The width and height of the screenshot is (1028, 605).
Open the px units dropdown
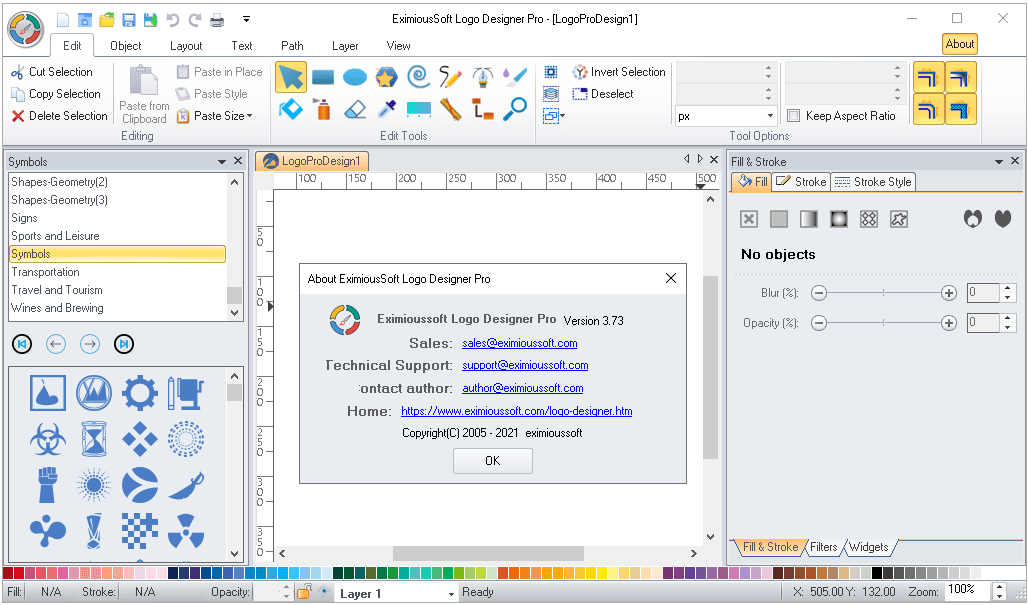coord(770,116)
